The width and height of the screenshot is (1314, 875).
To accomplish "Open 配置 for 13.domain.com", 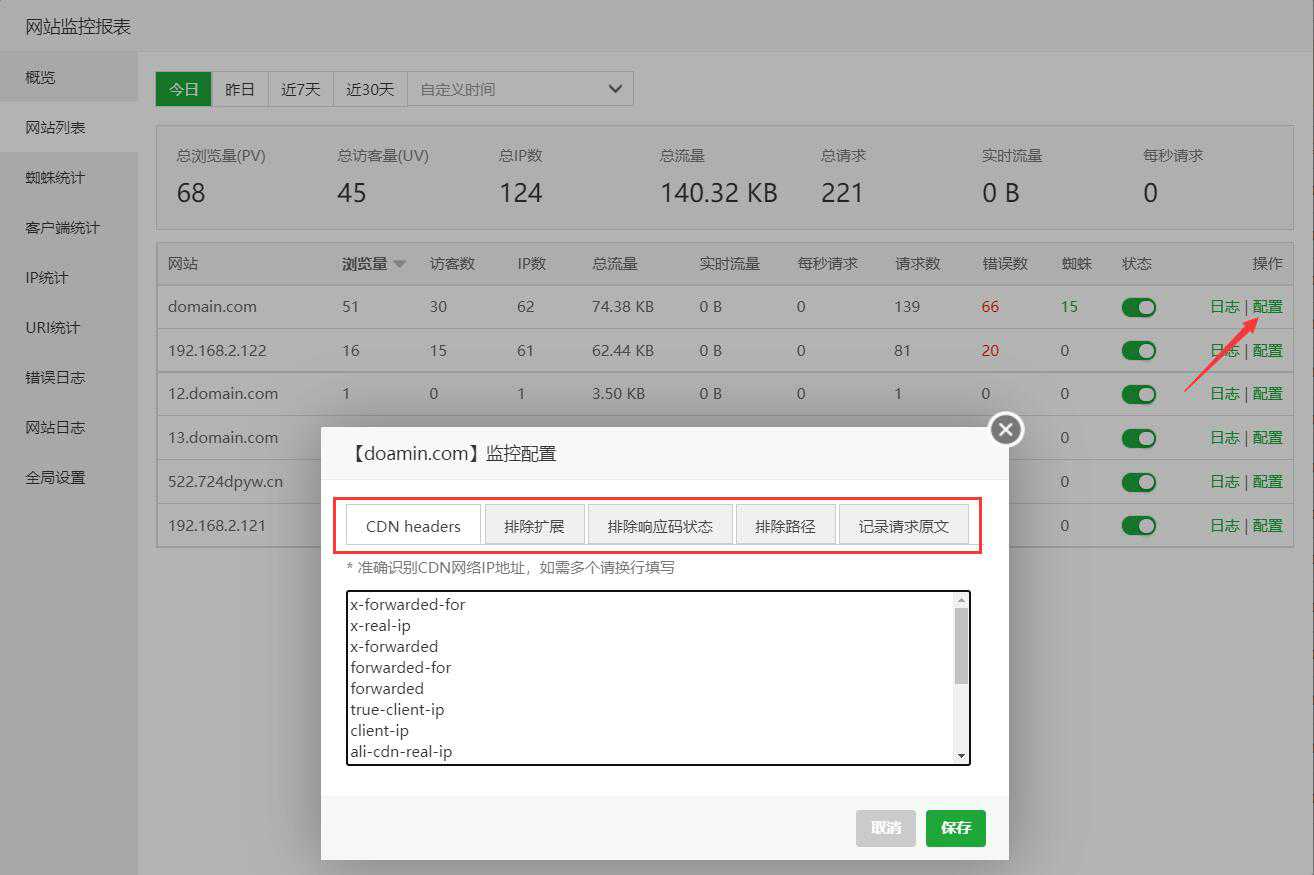I will (x=1268, y=438).
